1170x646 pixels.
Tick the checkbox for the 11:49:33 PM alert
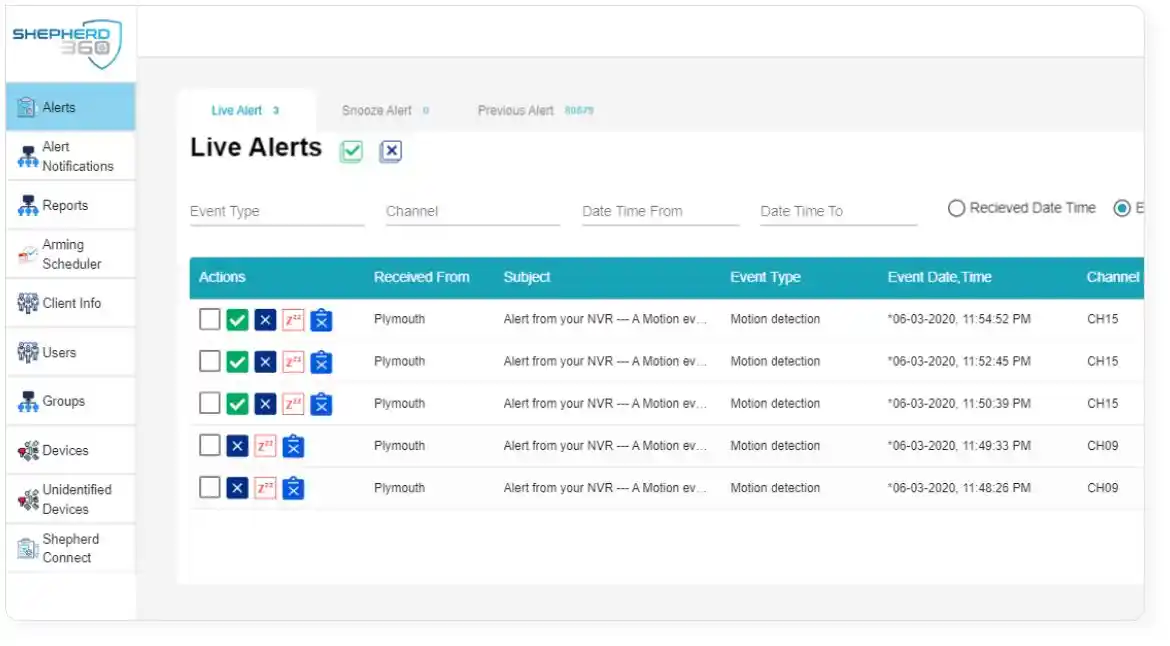(x=210, y=446)
